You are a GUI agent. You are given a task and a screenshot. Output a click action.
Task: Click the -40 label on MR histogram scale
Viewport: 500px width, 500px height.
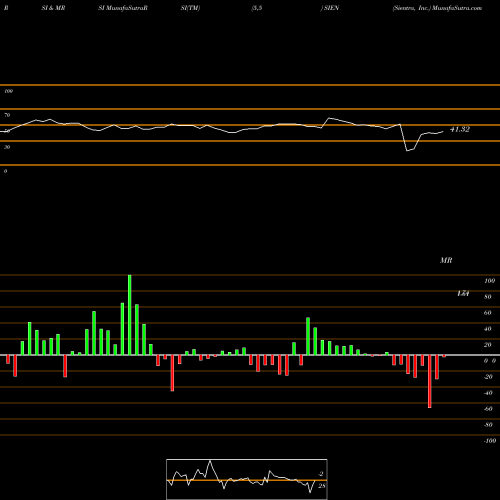tap(488, 393)
